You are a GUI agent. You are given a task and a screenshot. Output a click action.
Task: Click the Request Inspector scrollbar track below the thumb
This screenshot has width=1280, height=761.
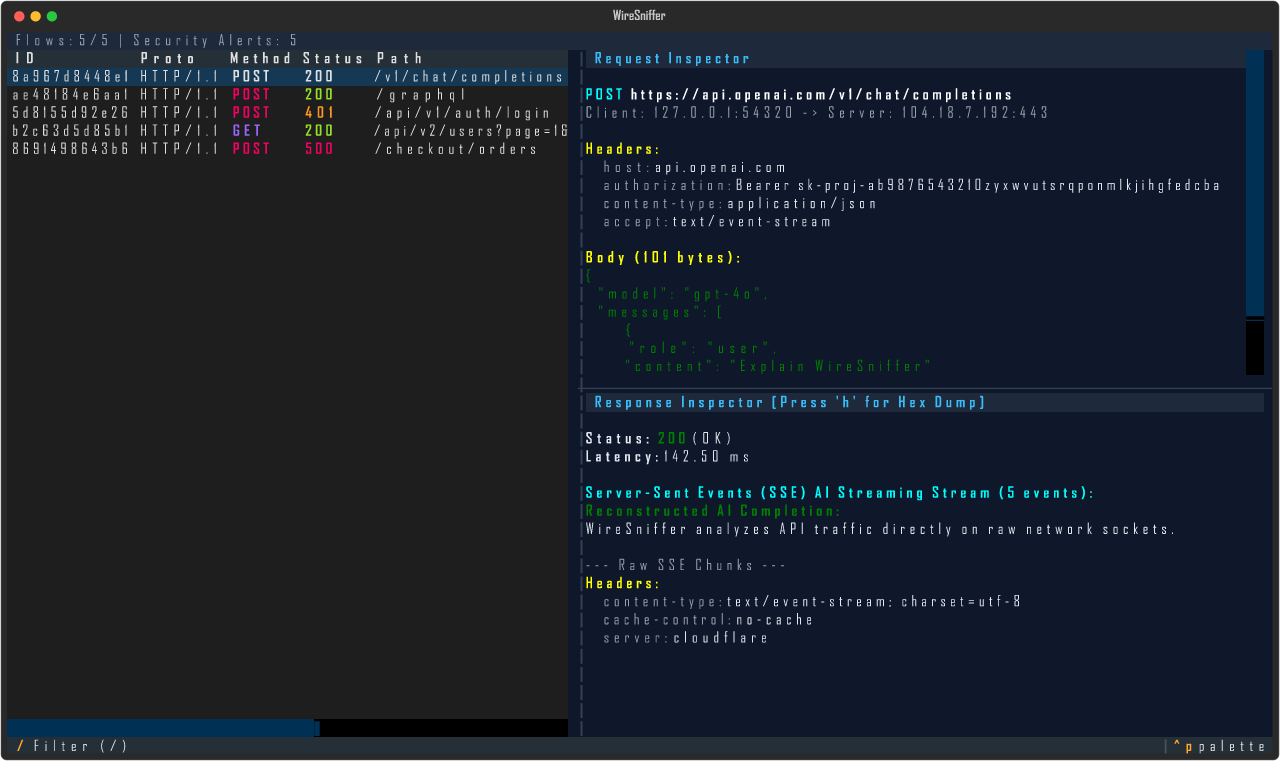1255,348
